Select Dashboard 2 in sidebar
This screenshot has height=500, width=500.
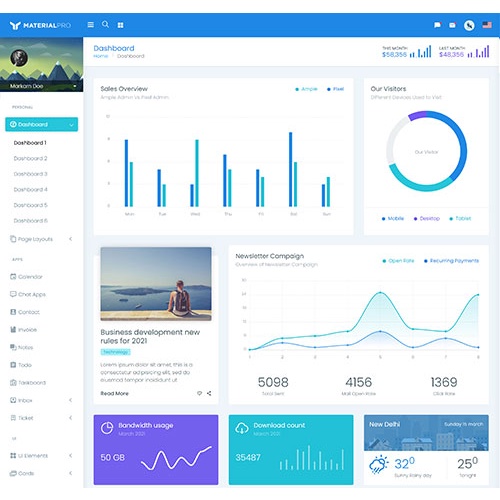30,158
